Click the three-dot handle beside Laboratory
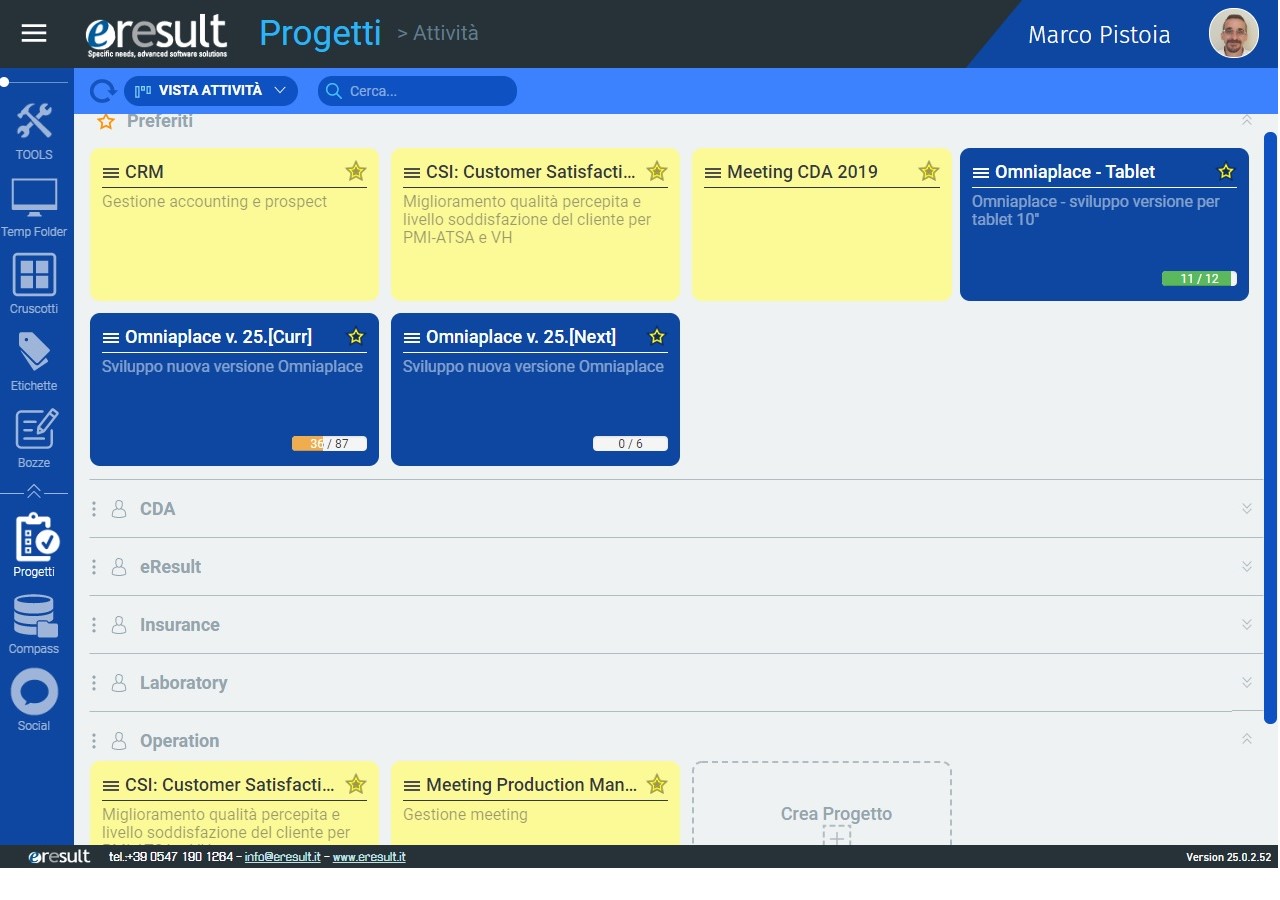Screen dimensions: 1280x900 (94, 683)
